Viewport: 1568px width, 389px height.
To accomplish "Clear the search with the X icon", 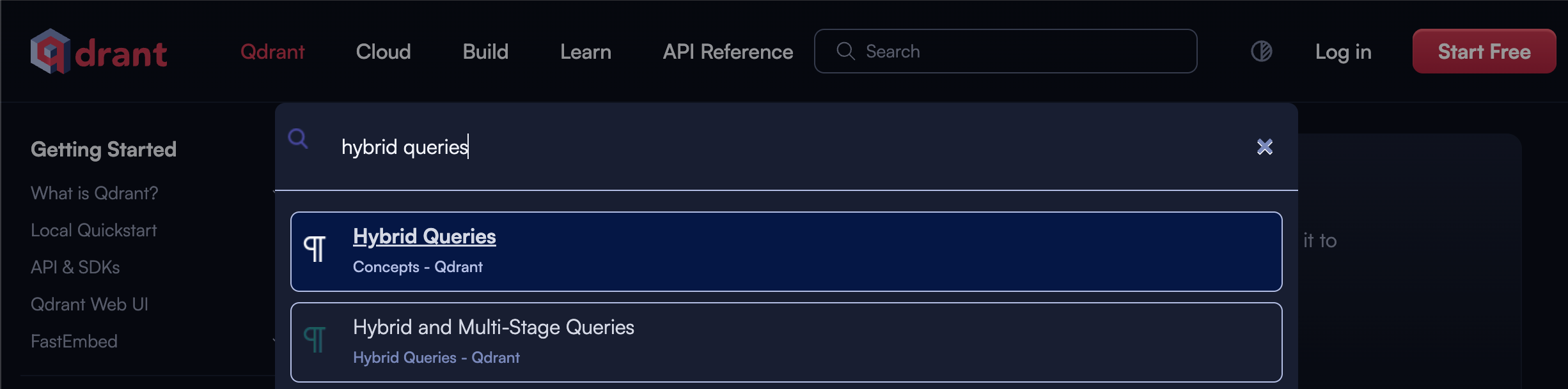I will (x=1264, y=147).
